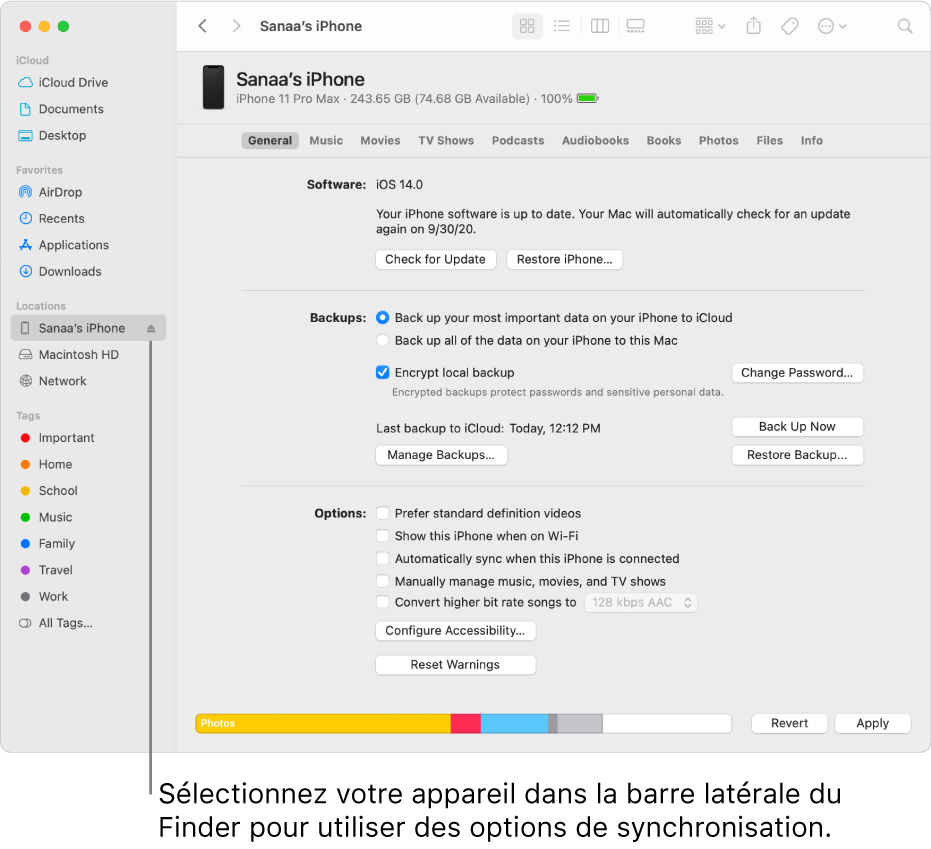Viewport: 931px width, 849px height.
Task: Select the orange Home tag
Action: point(46,464)
